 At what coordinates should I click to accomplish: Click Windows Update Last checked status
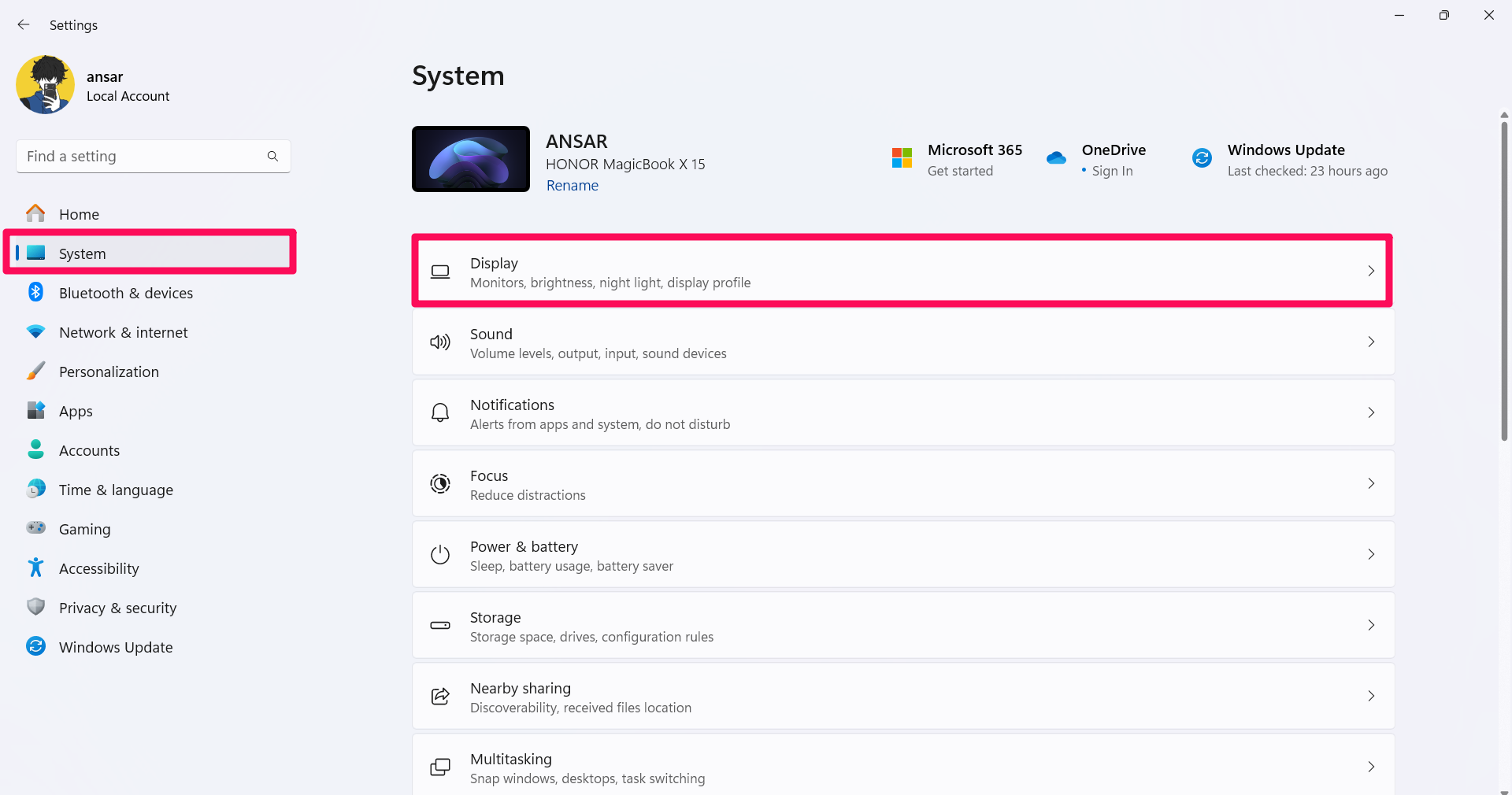click(1307, 171)
